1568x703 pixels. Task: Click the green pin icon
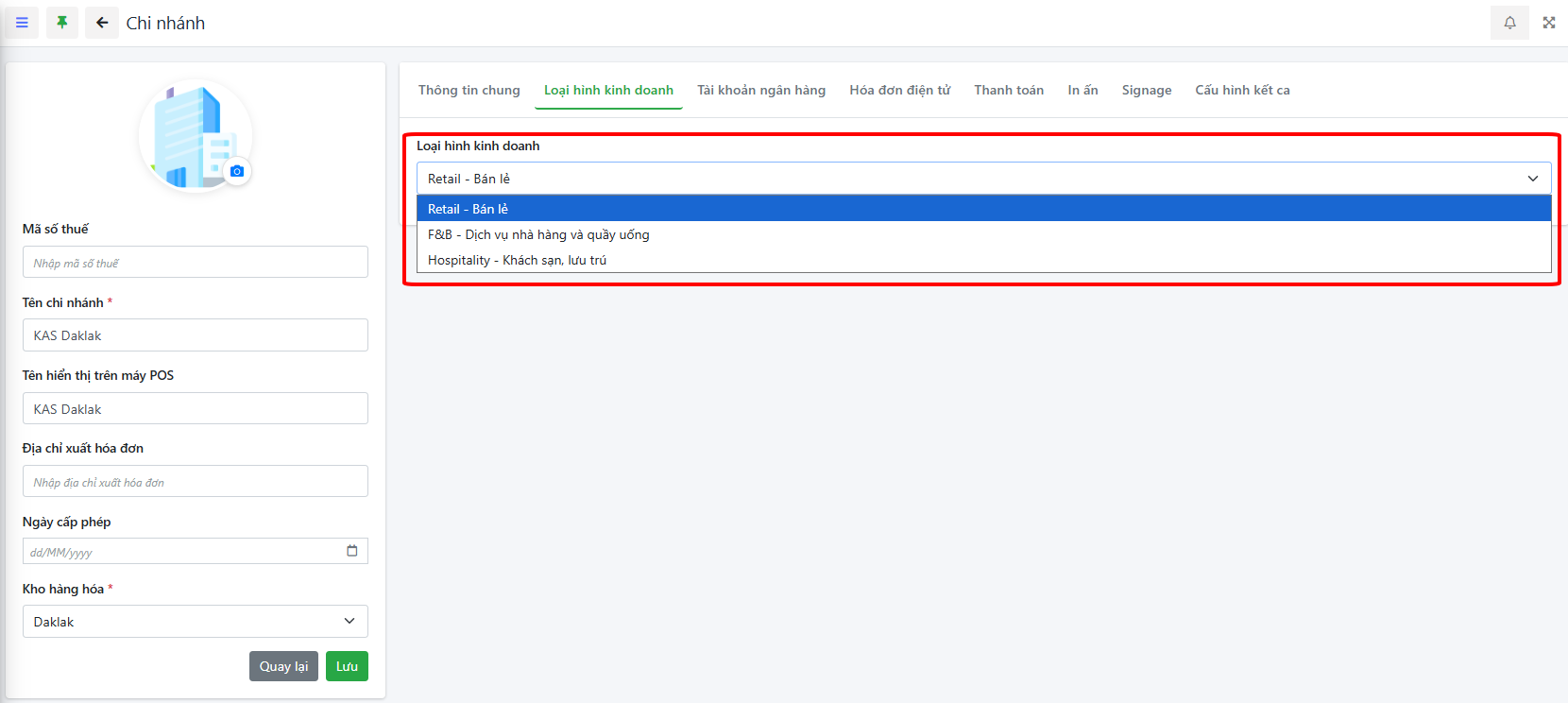pyautogui.click(x=62, y=23)
